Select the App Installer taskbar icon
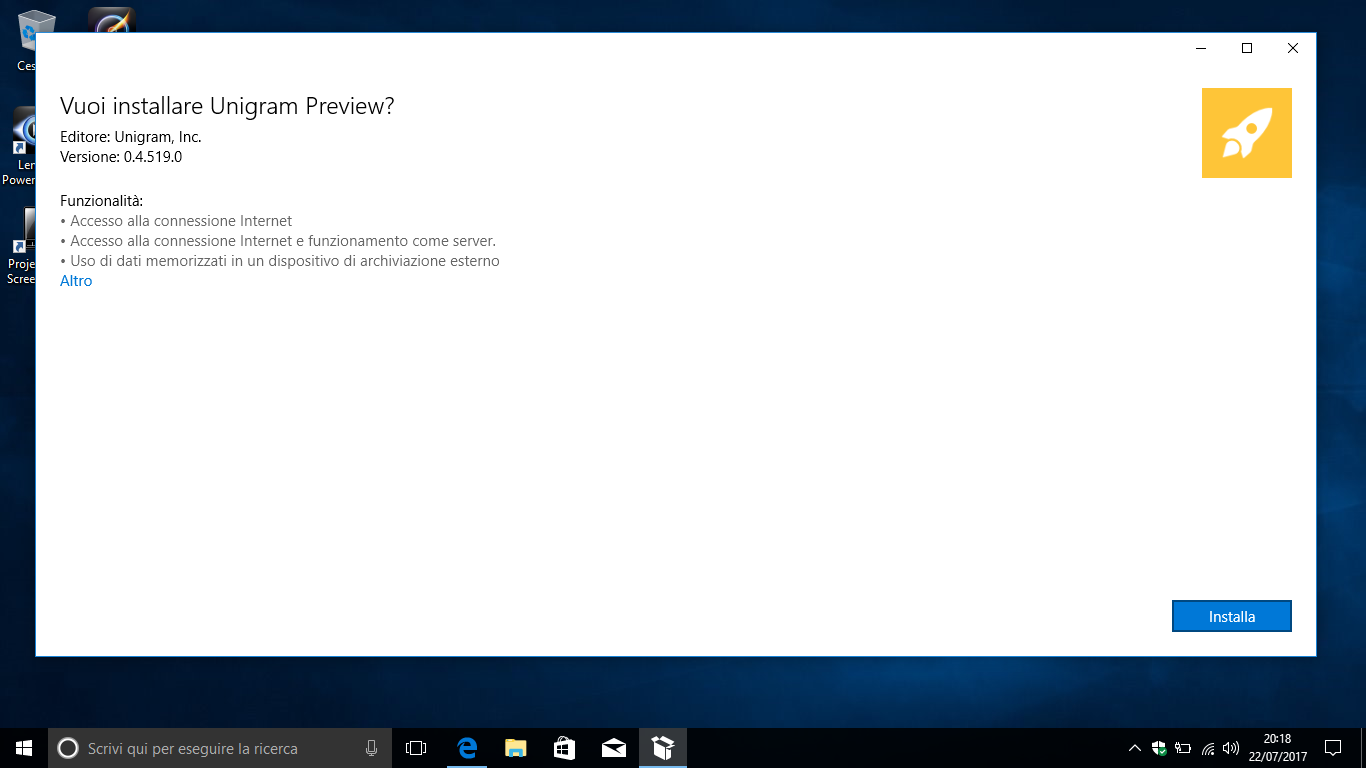The image size is (1366, 768). tap(662, 748)
